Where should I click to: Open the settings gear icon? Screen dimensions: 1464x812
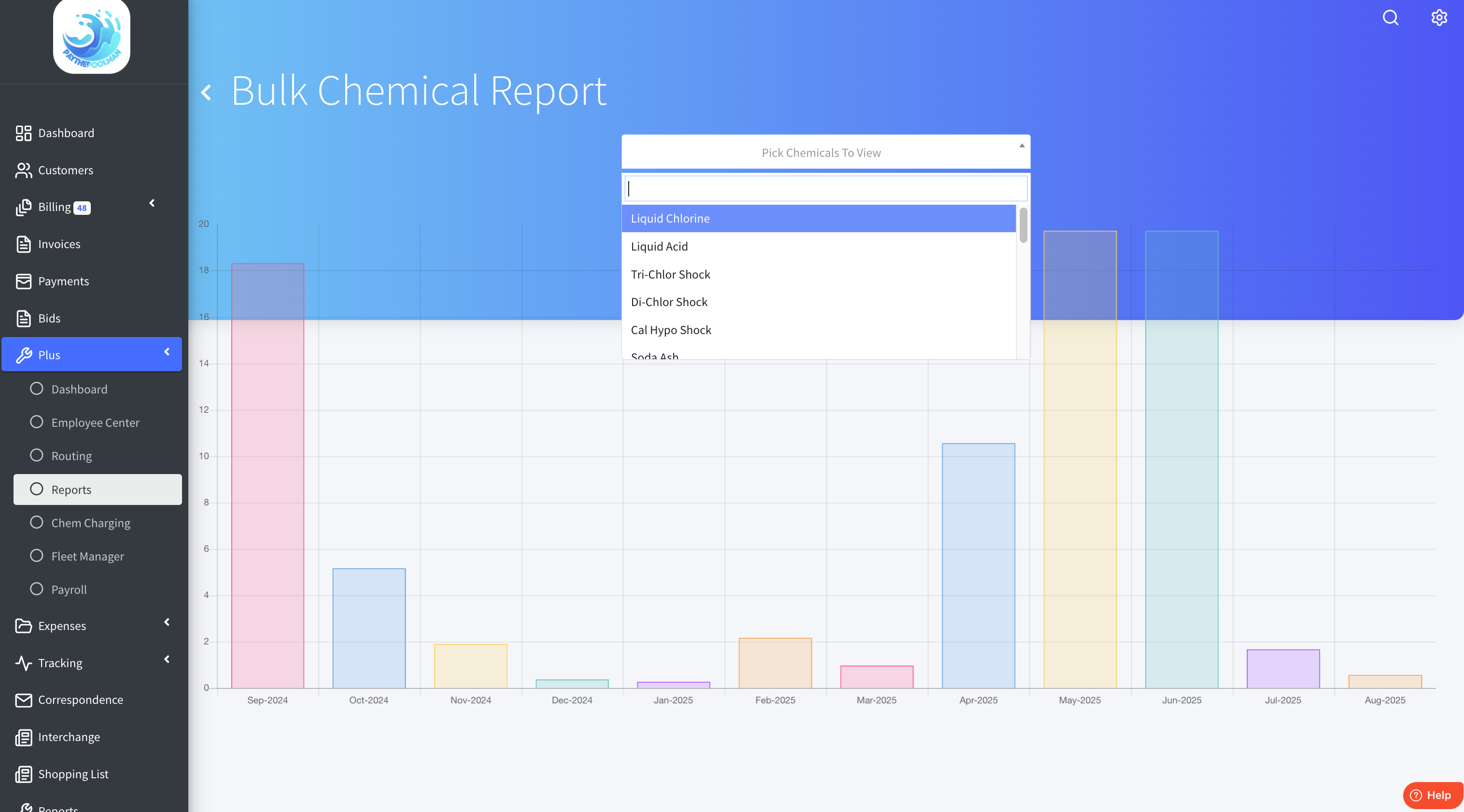[1438, 17]
